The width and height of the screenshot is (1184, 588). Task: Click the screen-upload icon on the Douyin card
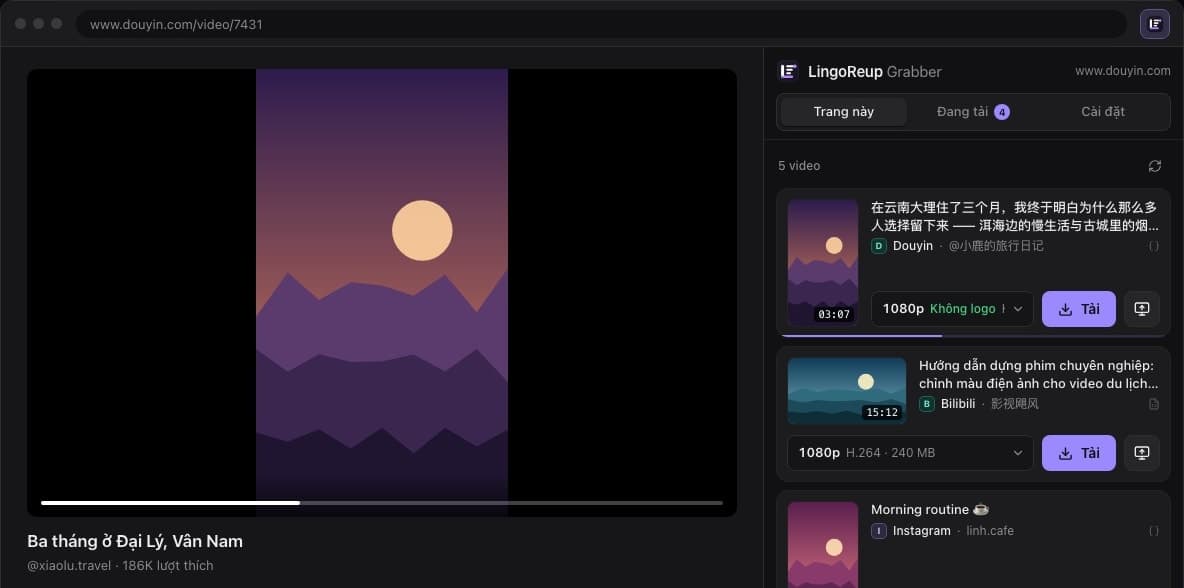pyautogui.click(x=1142, y=309)
